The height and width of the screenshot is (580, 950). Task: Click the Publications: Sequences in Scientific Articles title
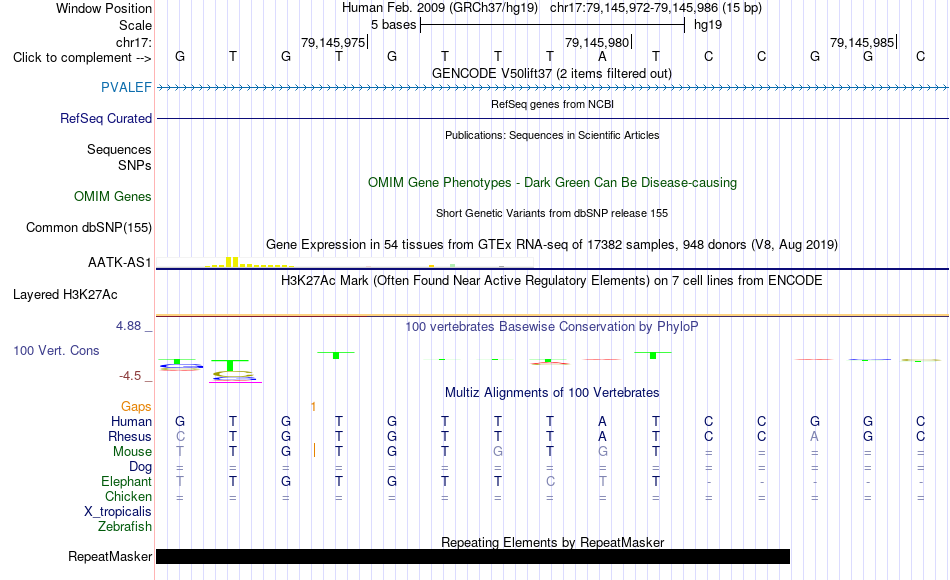[x=552, y=135]
